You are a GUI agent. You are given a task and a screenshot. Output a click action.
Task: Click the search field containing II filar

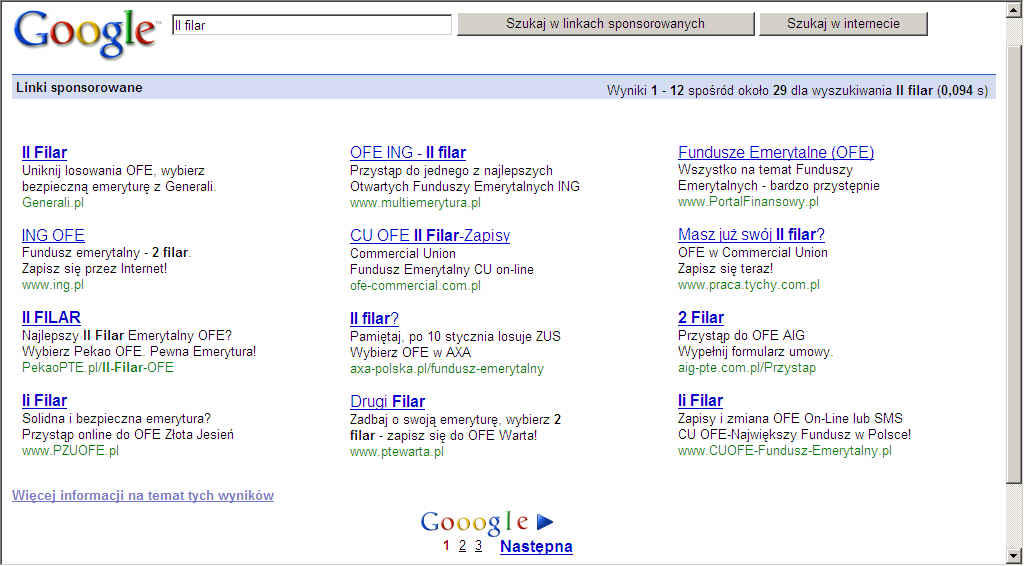tap(312, 25)
